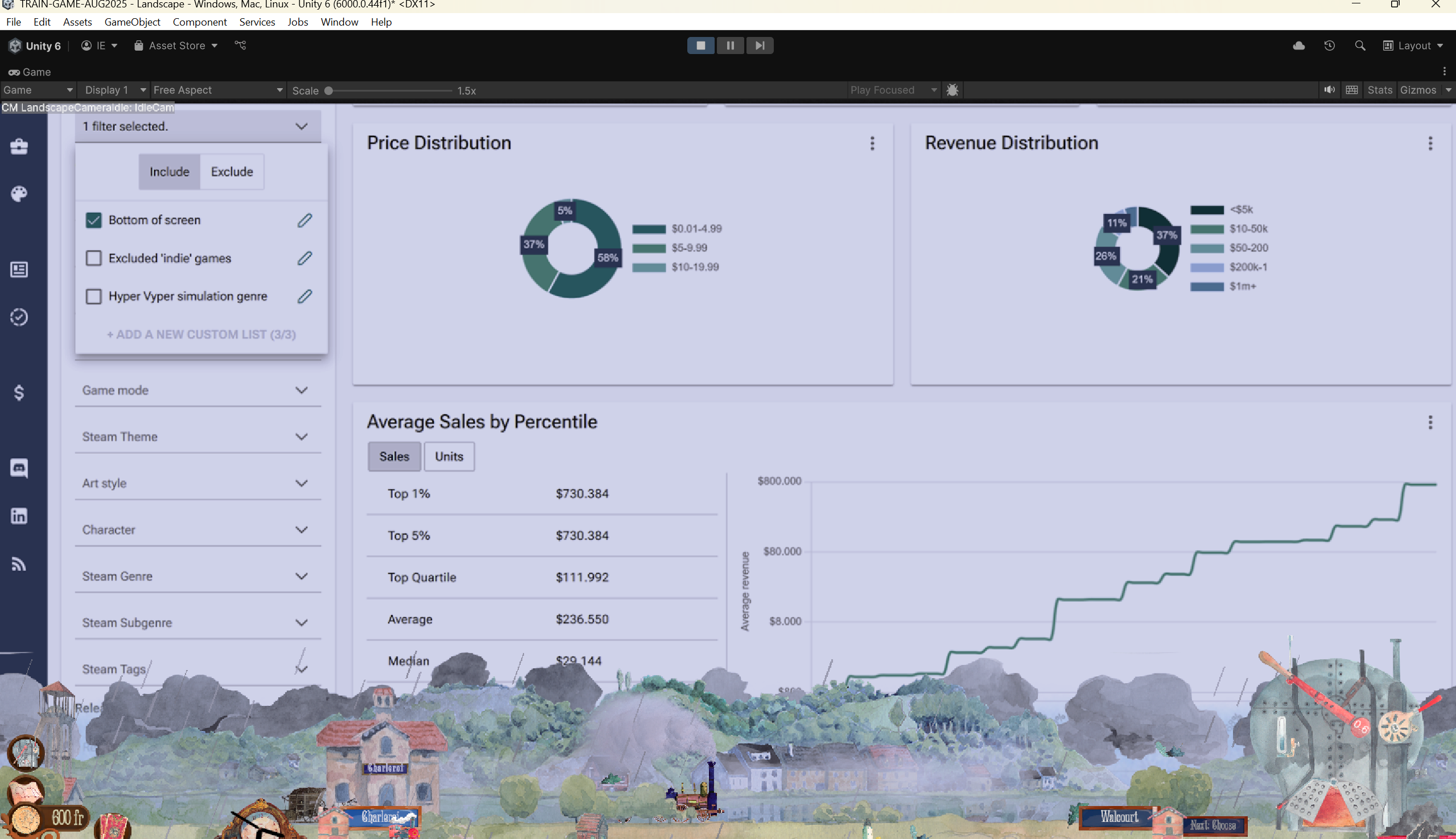This screenshot has height=839, width=1456.
Task: Switch percentile table to Units
Action: pos(449,456)
